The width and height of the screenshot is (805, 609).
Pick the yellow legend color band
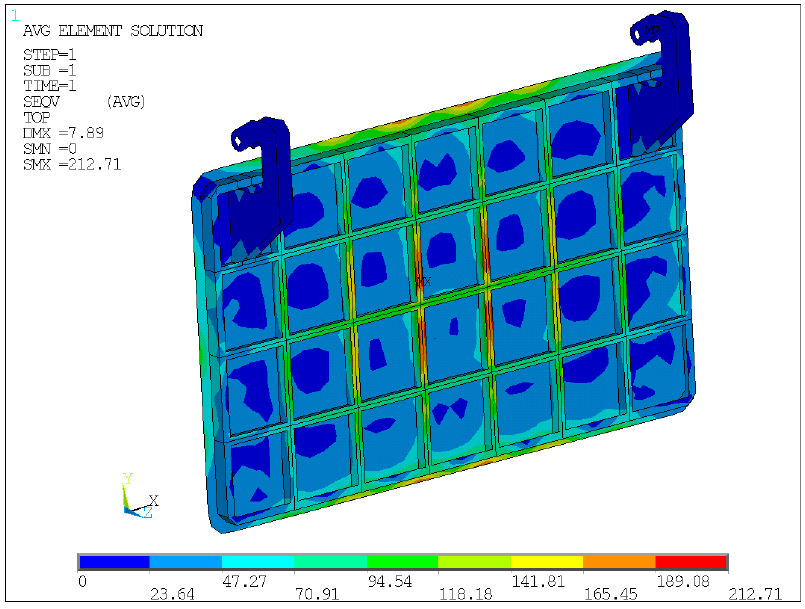[547, 562]
